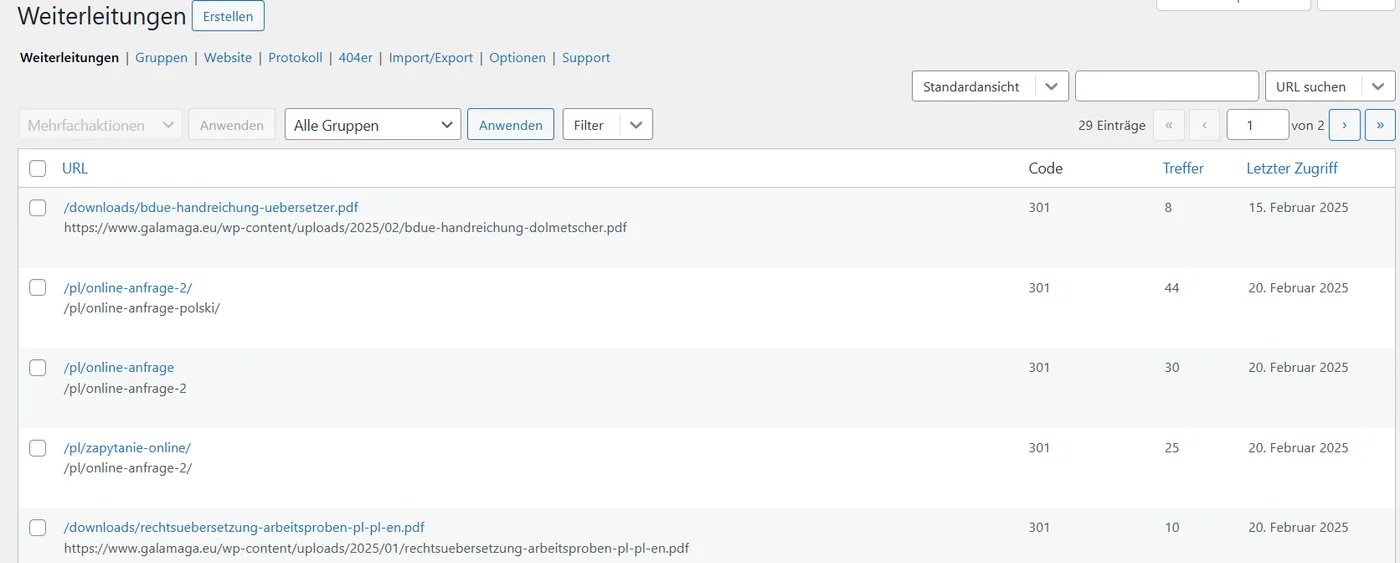The height and width of the screenshot is (563, 1400).
Task: Click the Treffer value 44
Action: pos(1172,288)
